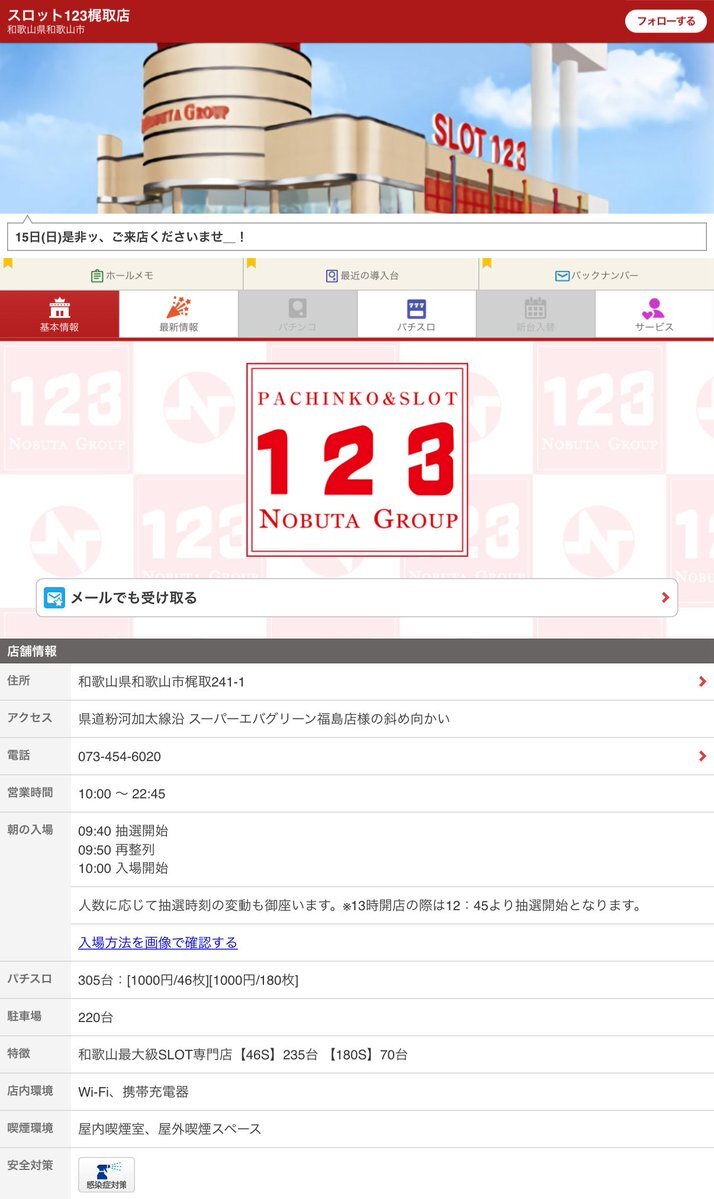Click the slot machine パチスロ icon
Screen dimensions: 714x1199
pyautogui.click(x=417, y=308)
